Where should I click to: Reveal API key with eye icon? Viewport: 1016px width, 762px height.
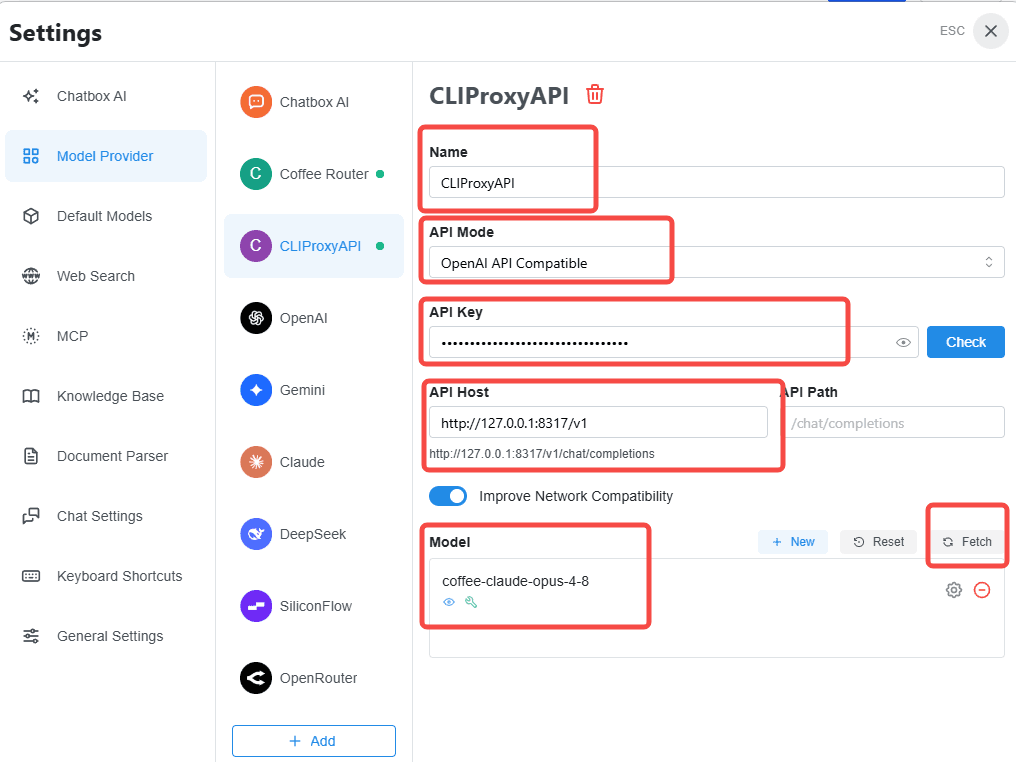(903, 342)
